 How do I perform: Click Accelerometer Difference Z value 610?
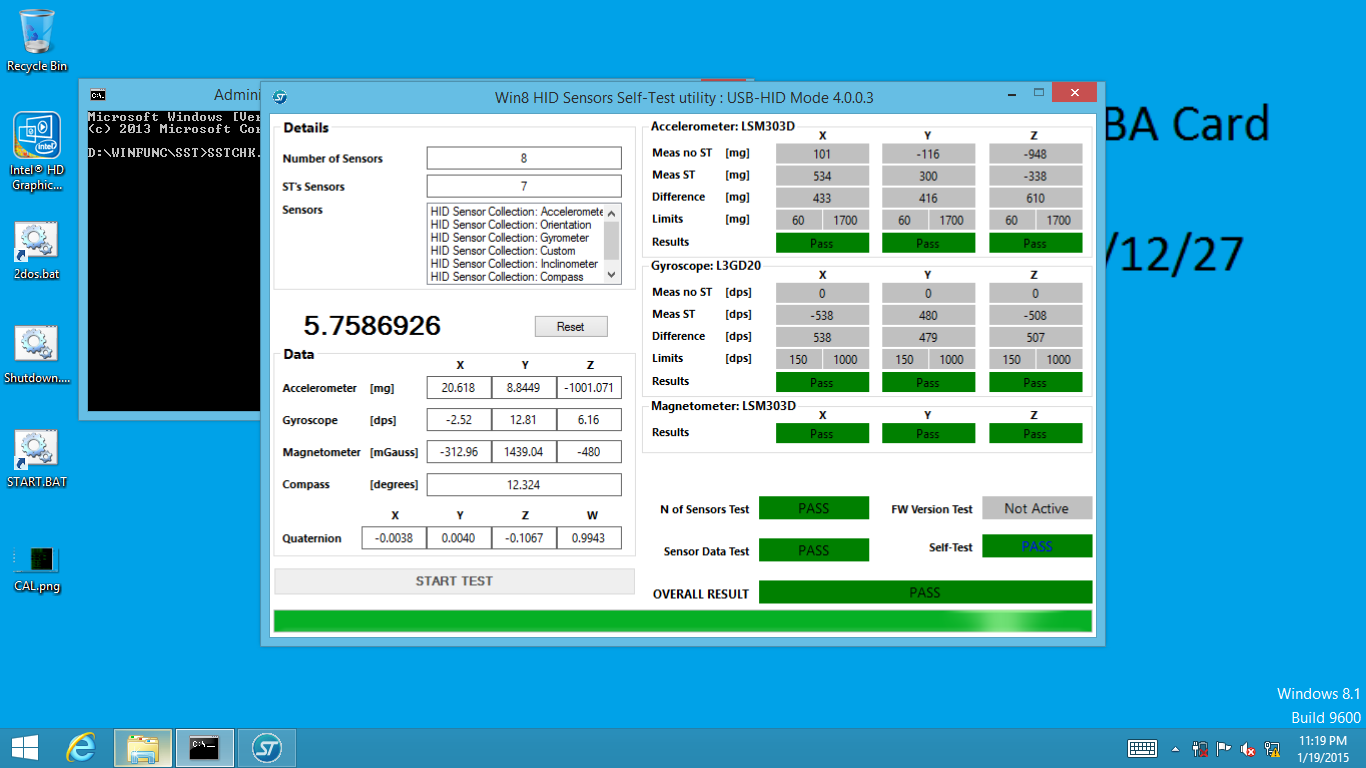(x=1035, y=198)
